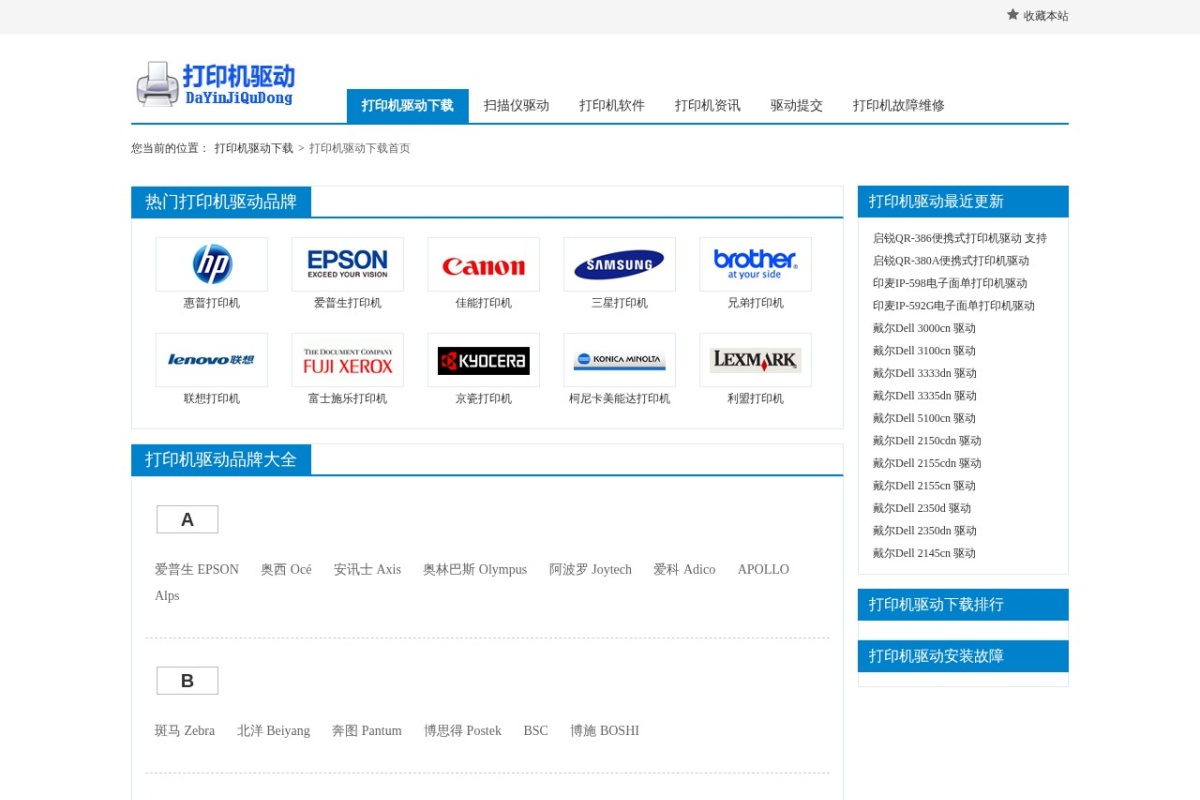Open 启锐QR-386便携式打印机驱动 link
Image resolution: width=1200 pixels, height=800 pixels.
[x=960, y=238]
